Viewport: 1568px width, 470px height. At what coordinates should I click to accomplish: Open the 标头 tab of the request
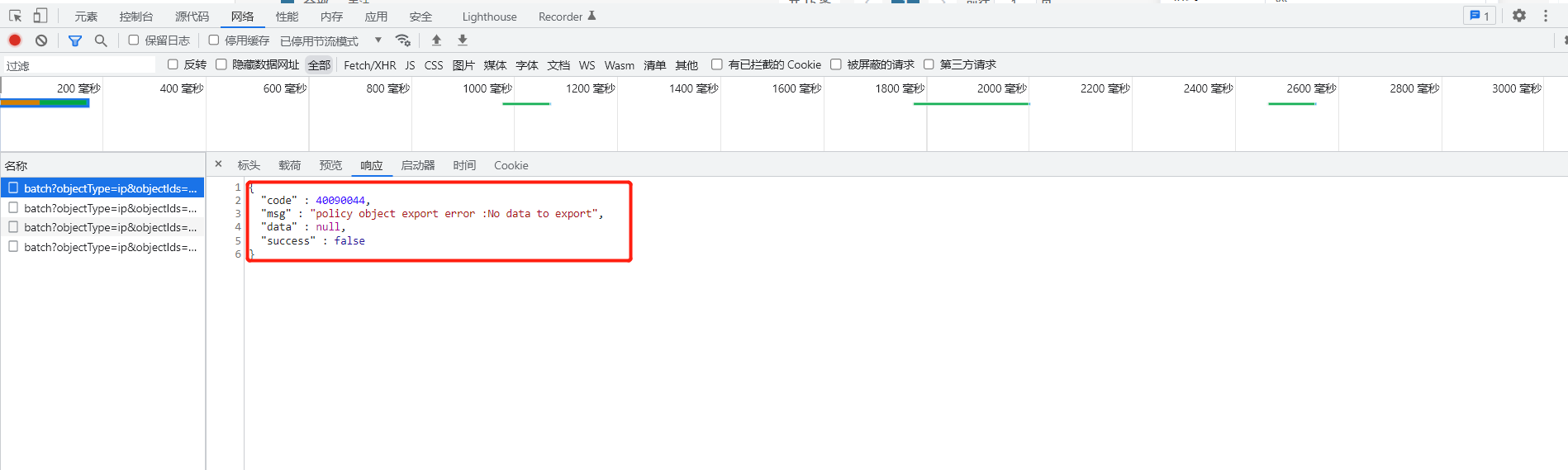point(249,165)
